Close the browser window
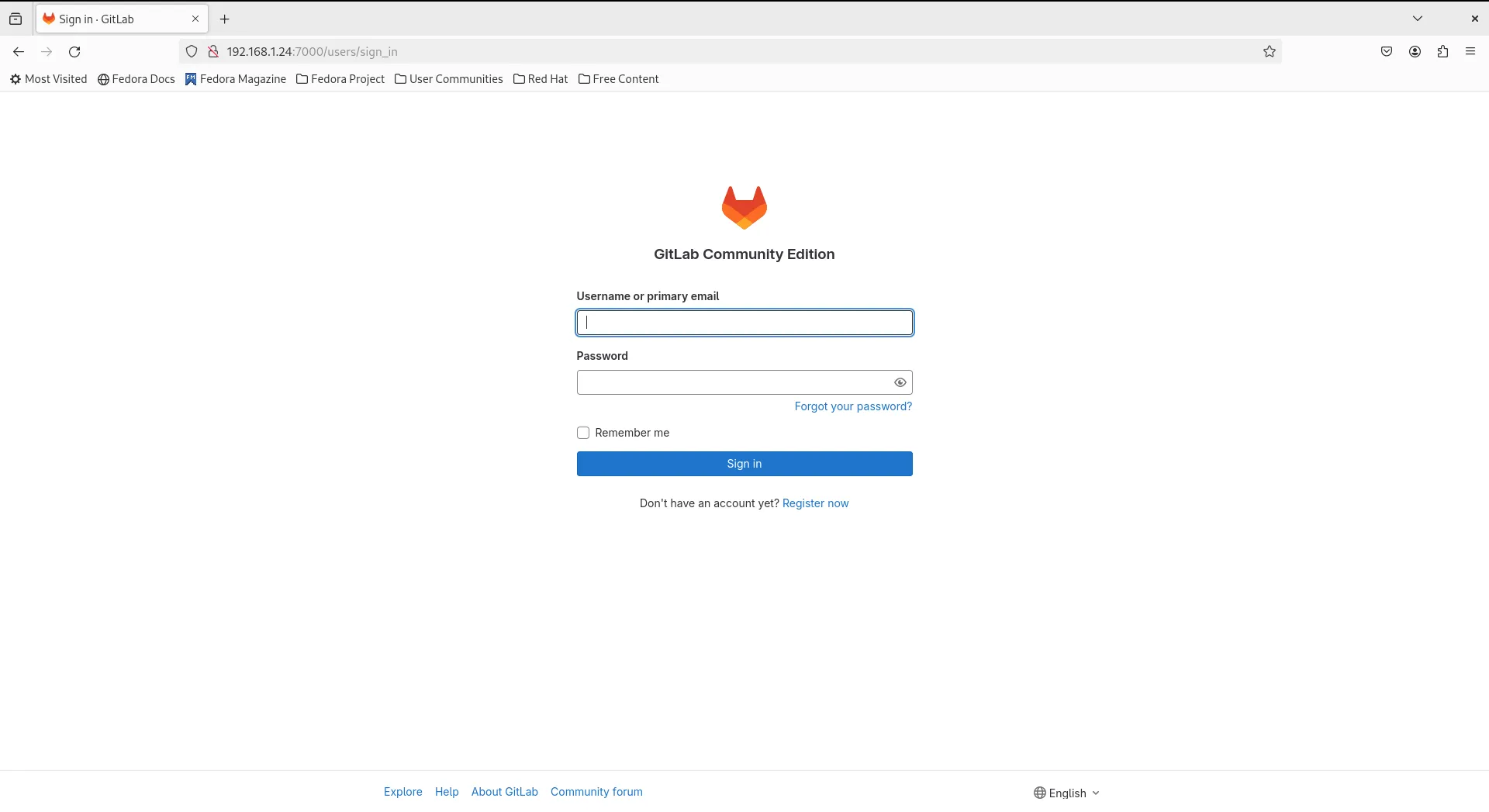The height and width of the screenshot is (812, 1489). [x=1475, y=19]
